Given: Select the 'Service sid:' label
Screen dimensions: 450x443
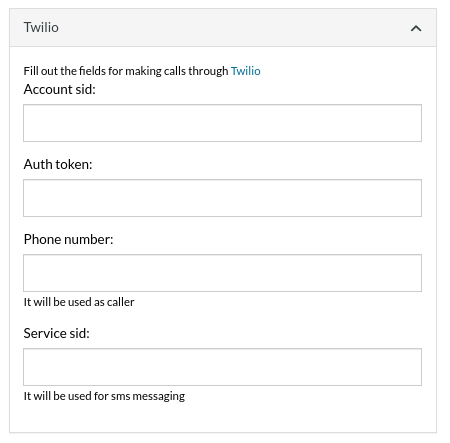Looking at the screenshot, I should (x=57, y=333).
